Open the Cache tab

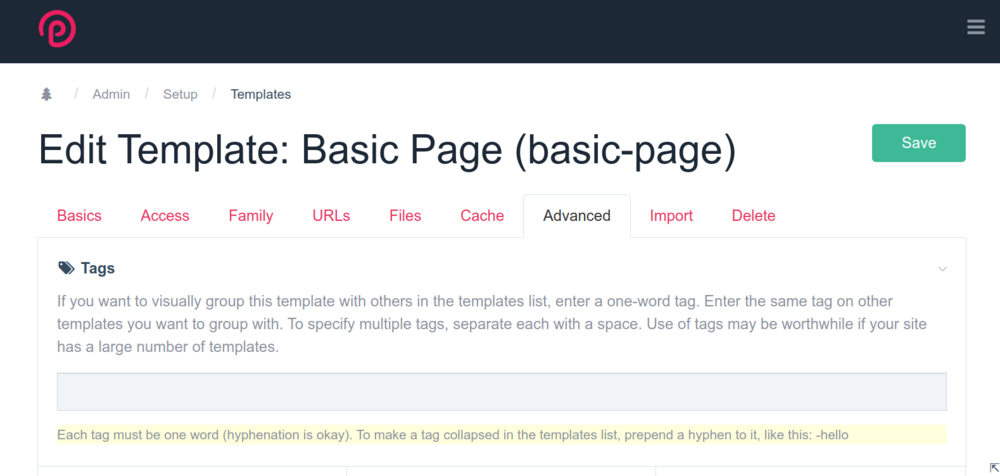(x=482, y=216)
